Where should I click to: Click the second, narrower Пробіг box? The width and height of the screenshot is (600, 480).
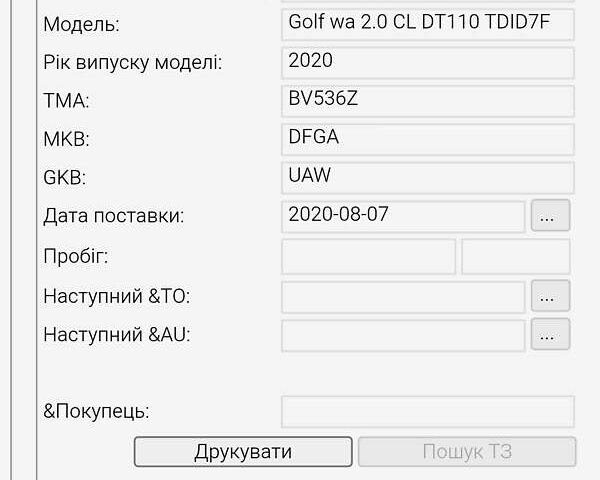point(515,256)
